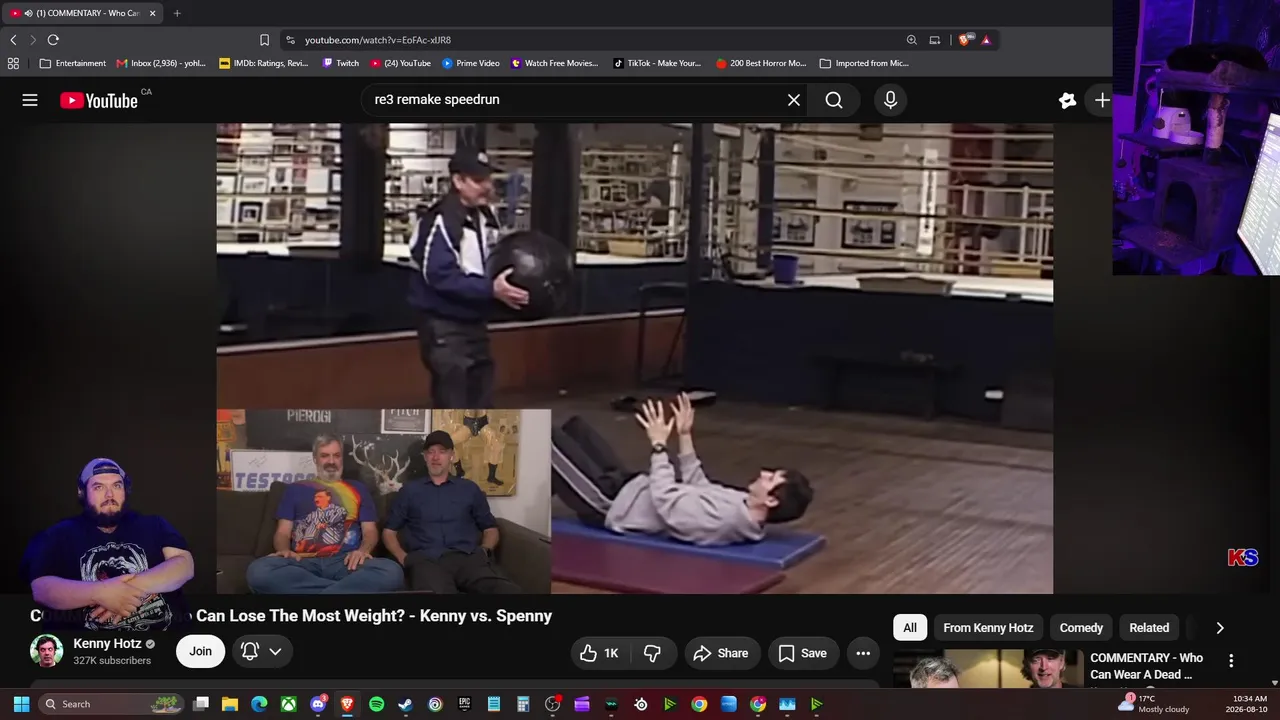This screenshot has width=1280, height=720.
Task: Select the All filter chip
Action: (910, 628)
